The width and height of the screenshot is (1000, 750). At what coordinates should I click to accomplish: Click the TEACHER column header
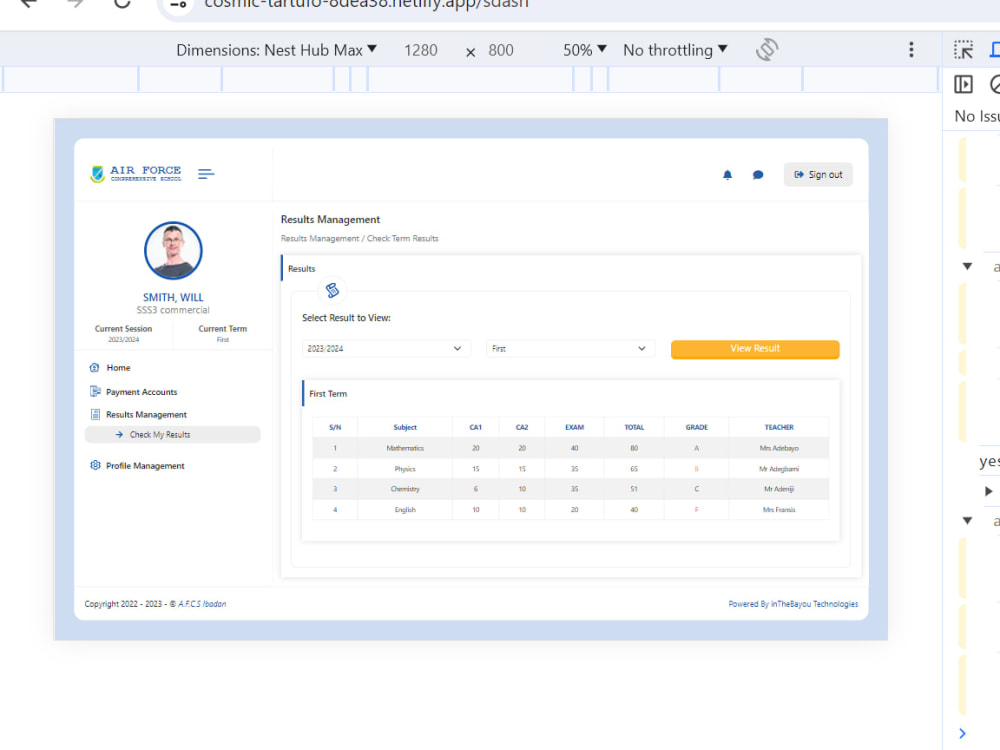[779, 427]
